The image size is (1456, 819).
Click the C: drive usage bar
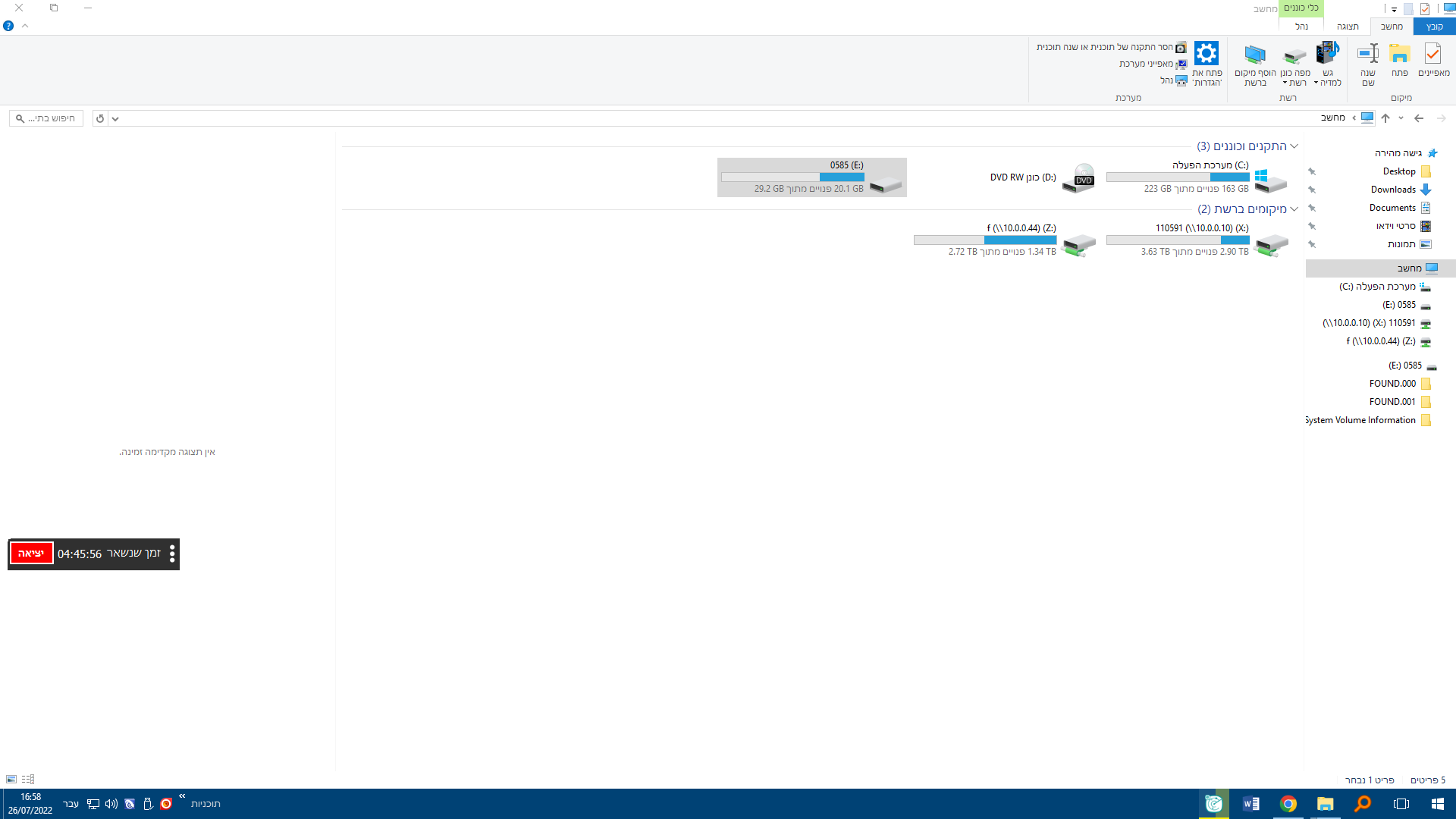tap(1177, 177)
